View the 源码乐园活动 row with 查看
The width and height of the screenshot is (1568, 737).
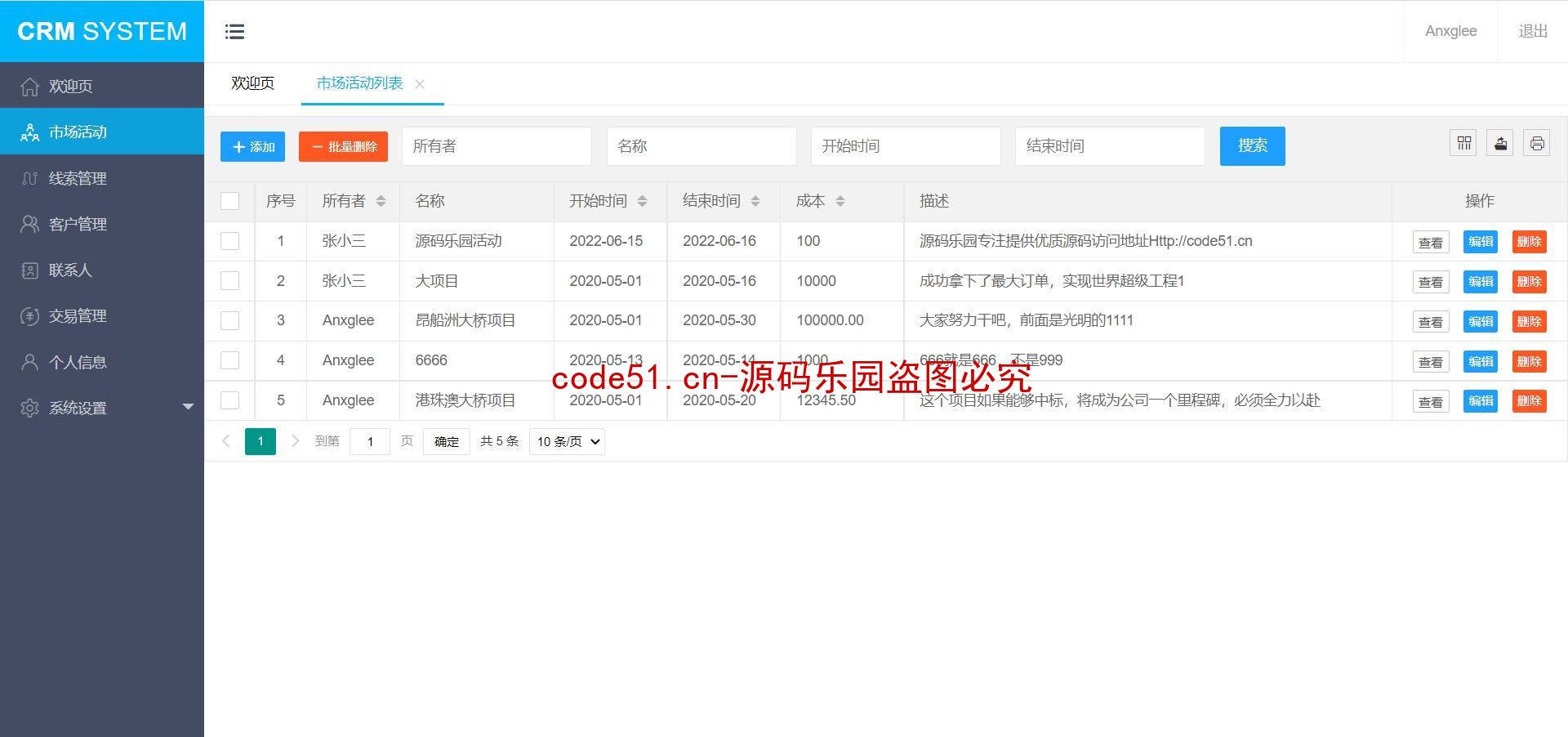coord(1430,242)
